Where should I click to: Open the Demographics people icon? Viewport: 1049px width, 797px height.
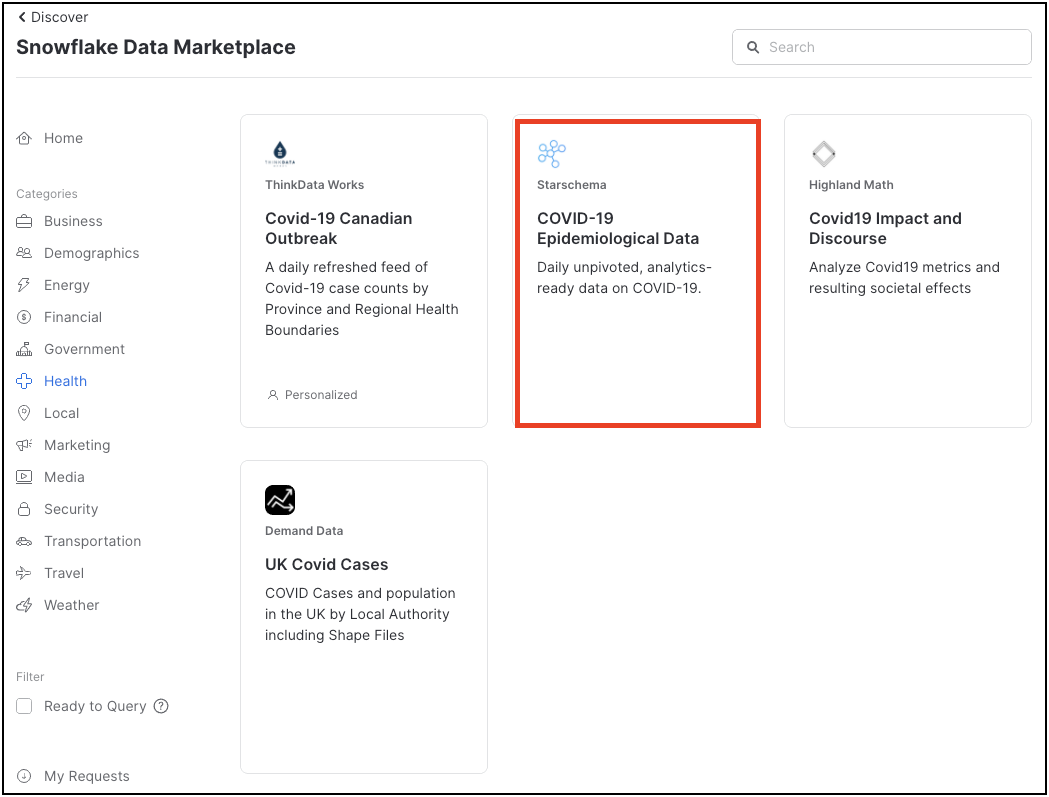click(x=24, y=253)
